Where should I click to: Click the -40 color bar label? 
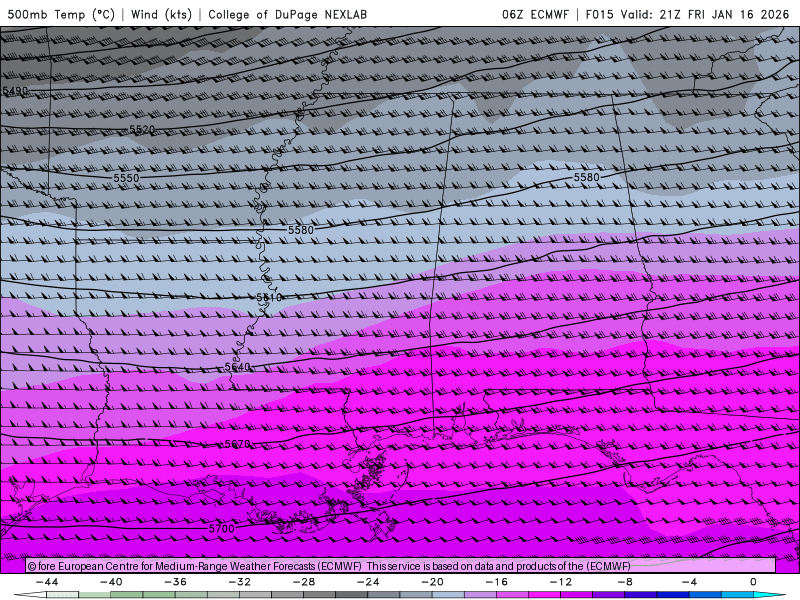pos(111,582)
